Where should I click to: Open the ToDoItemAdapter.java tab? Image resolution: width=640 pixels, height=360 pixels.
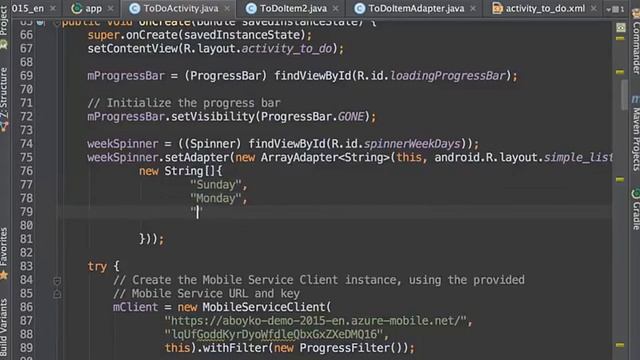tap(416, 8)
